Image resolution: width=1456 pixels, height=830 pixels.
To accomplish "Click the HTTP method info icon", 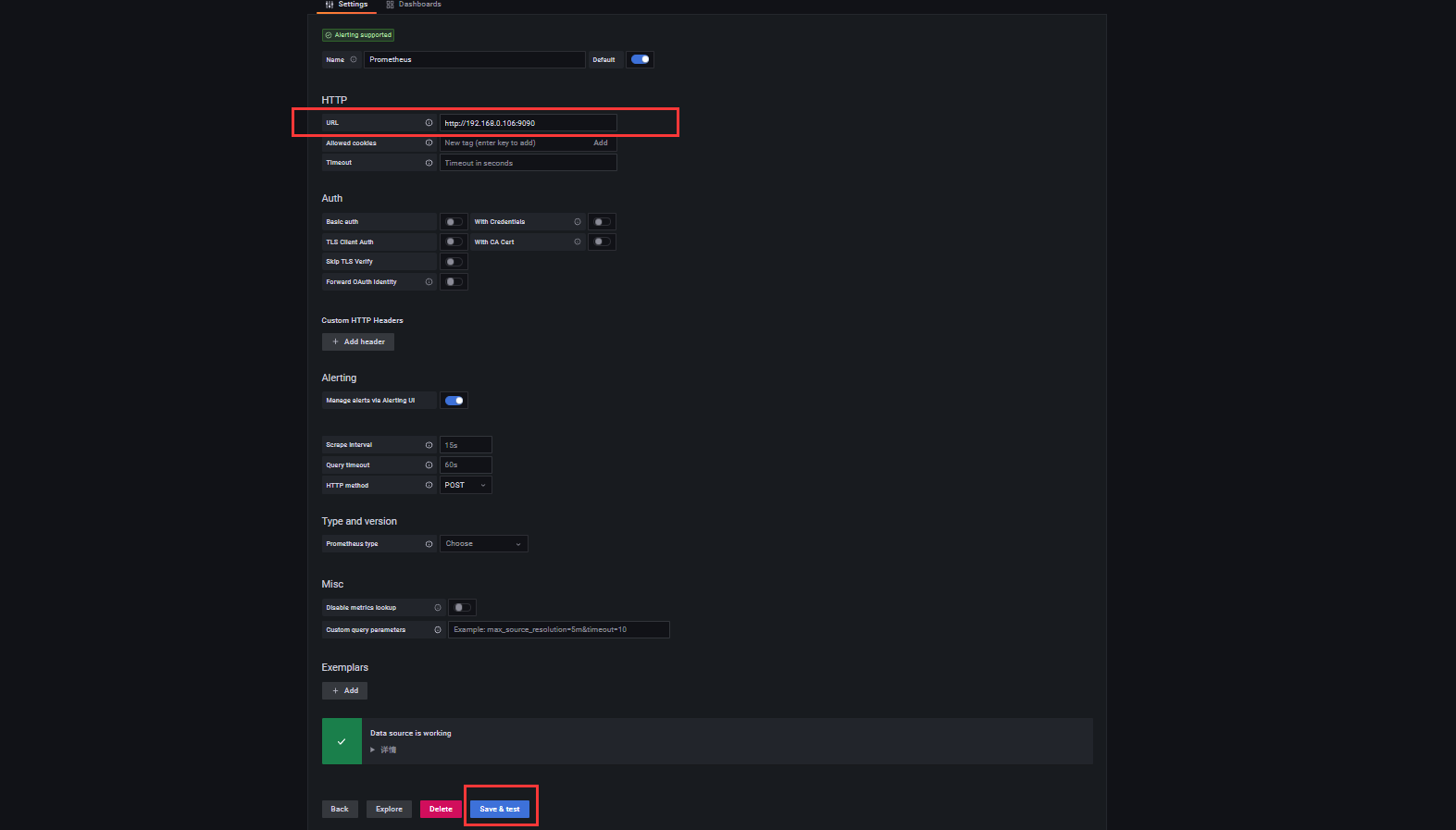I will click(x=429, y=485).
